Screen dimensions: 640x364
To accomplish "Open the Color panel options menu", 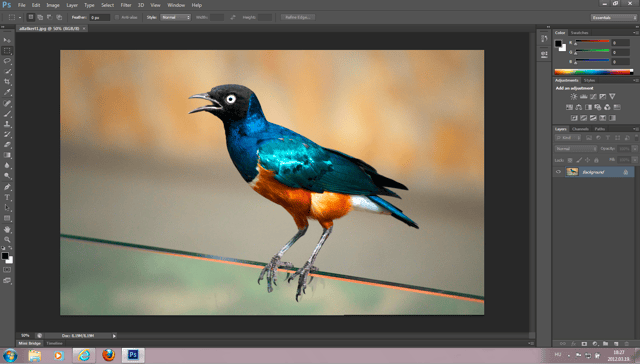I will coord(635,33).
